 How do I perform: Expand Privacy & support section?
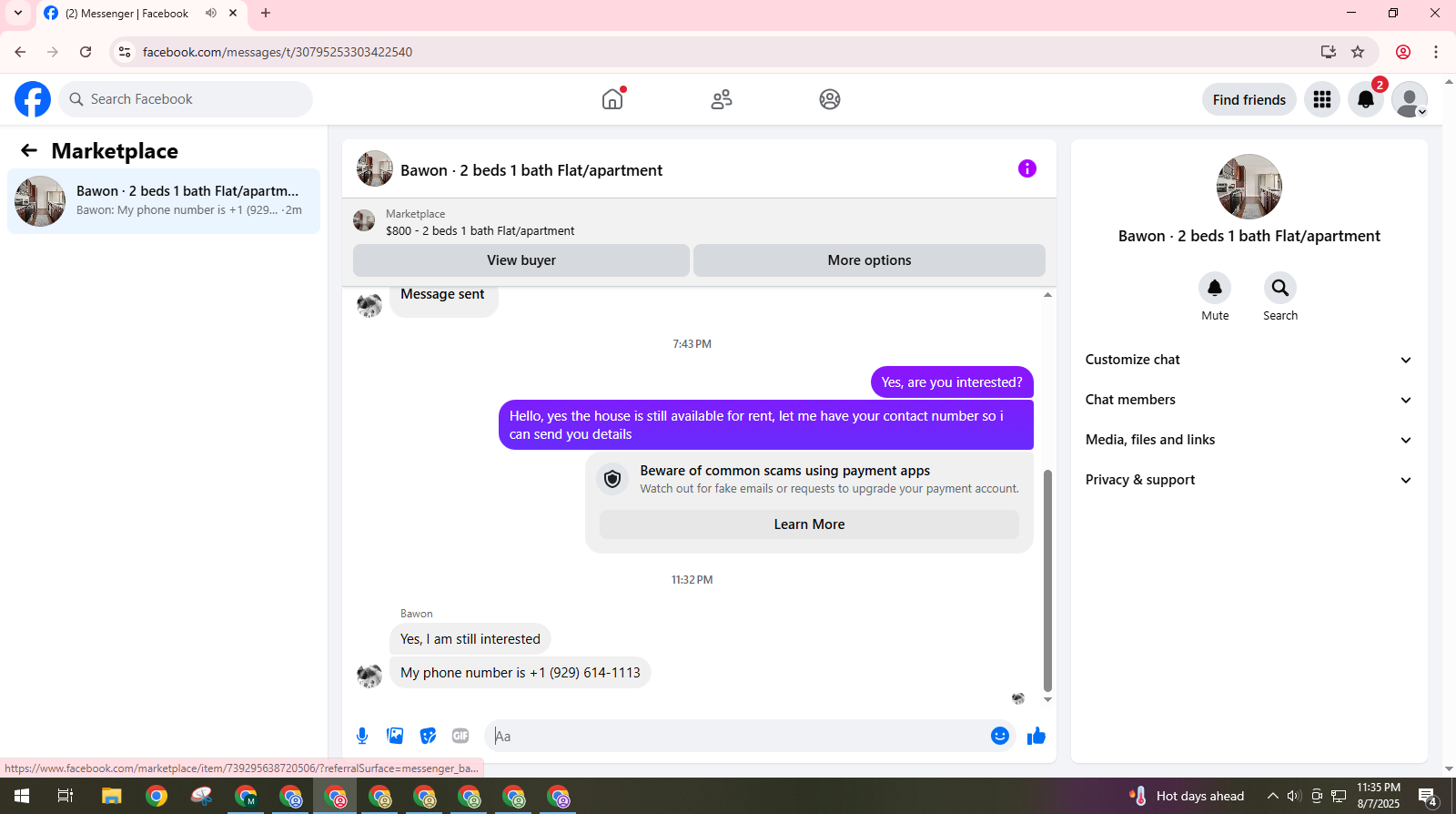[x=1249, y=480]
